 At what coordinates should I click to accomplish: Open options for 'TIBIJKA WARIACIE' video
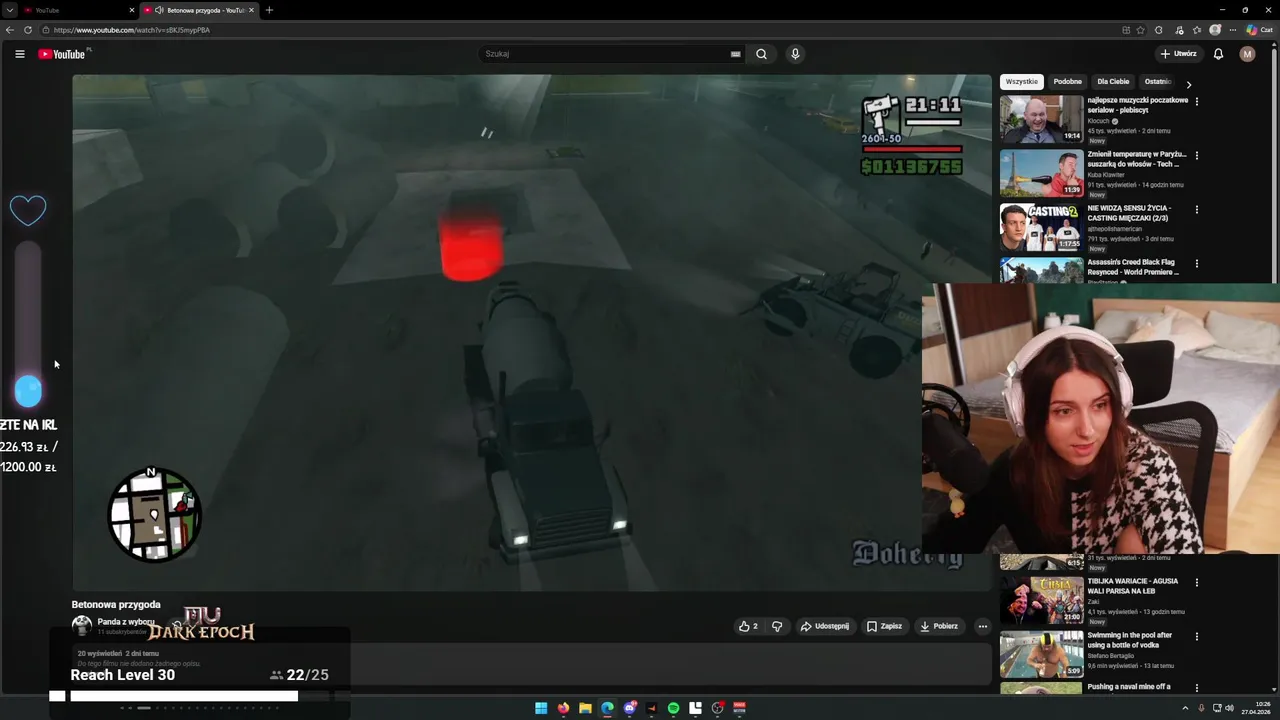(1196, 582)
